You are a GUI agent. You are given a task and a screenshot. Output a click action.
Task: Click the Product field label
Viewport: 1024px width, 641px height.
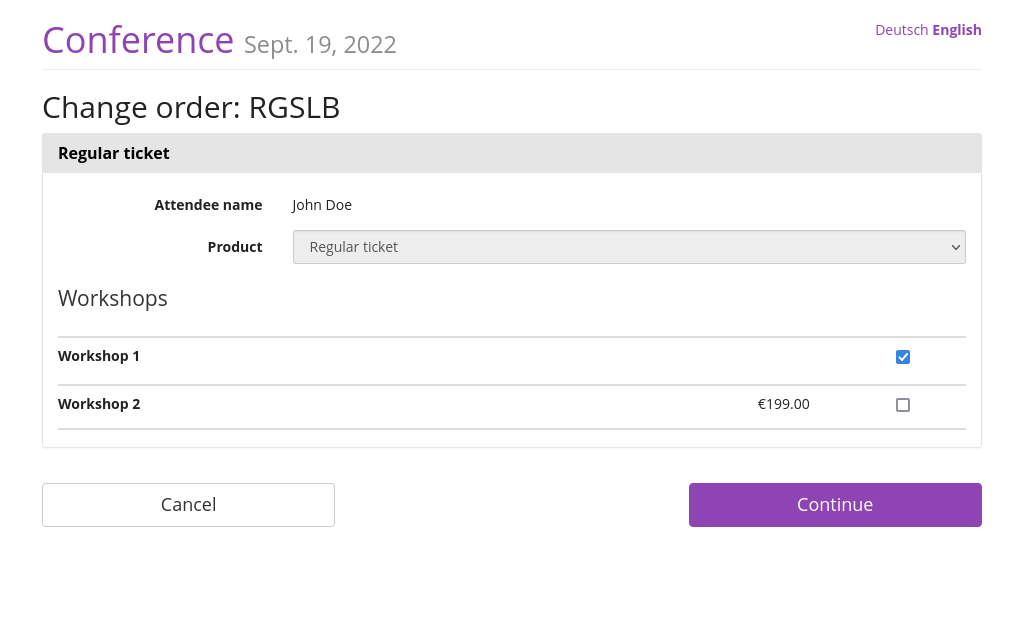click(x=235, y=247)
